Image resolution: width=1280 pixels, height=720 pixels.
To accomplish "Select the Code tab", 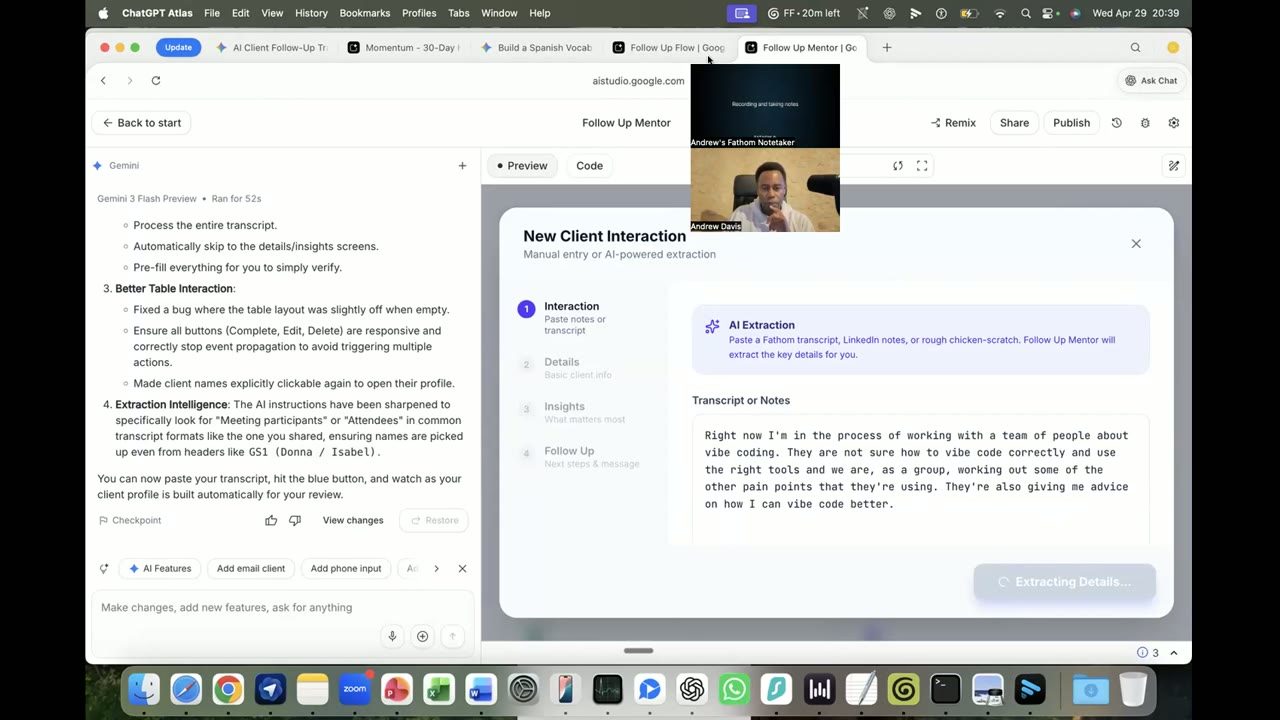I will (589, 166).
